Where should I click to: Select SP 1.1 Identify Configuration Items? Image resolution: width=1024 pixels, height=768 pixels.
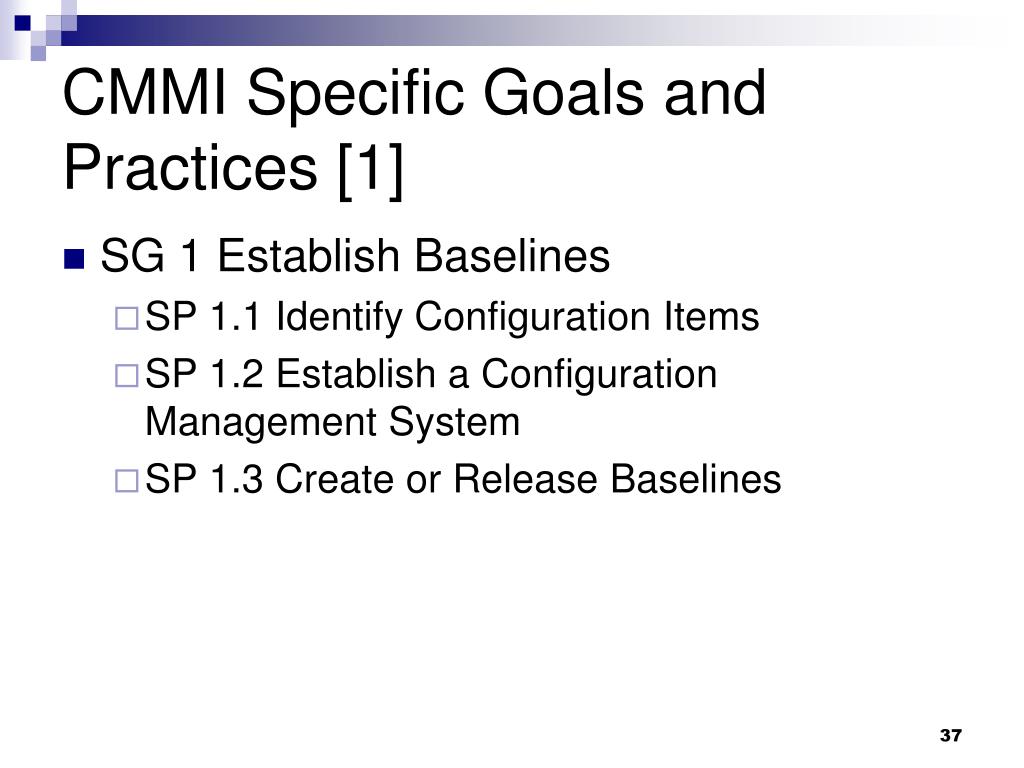(x=452, y=317)
